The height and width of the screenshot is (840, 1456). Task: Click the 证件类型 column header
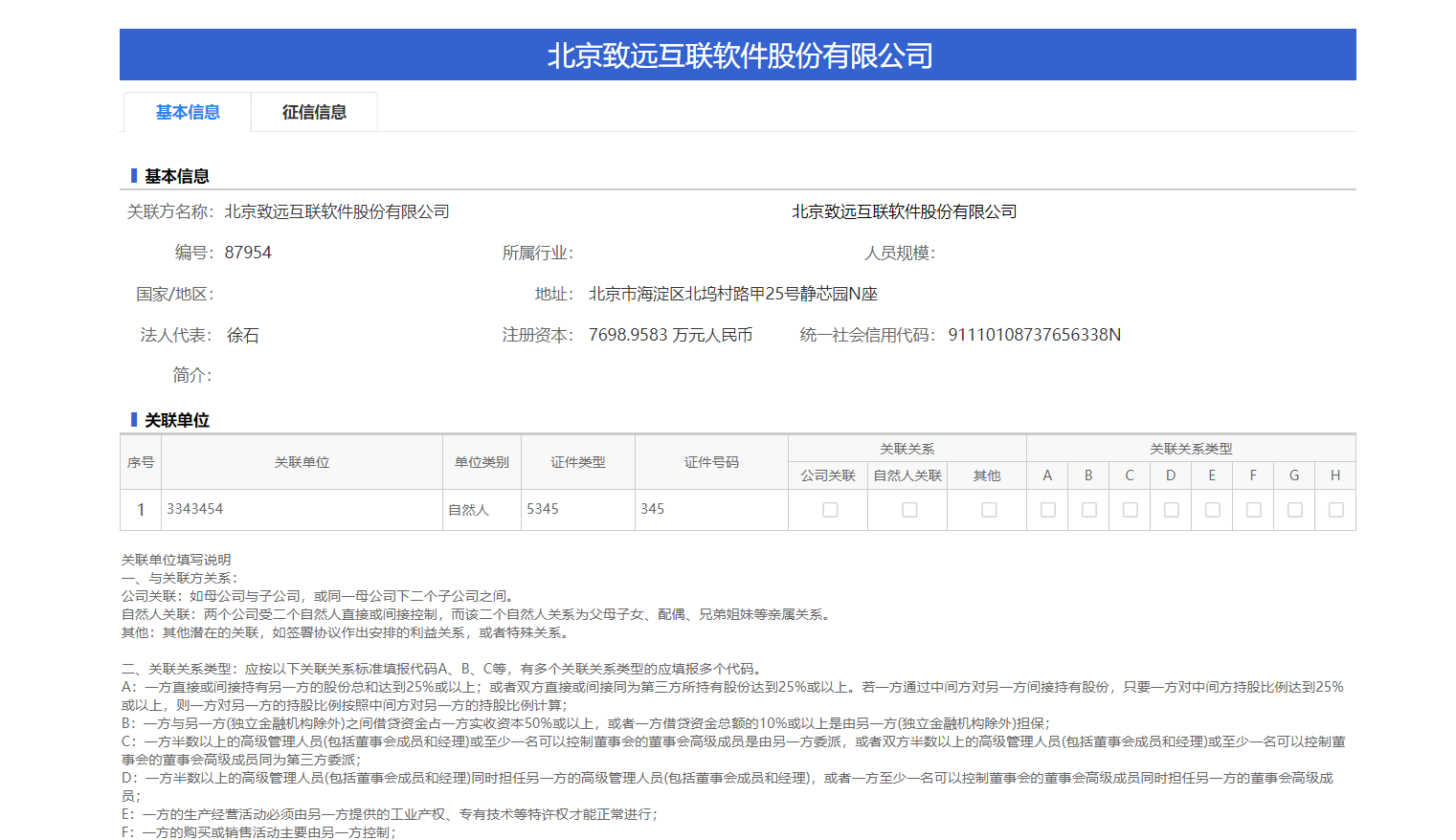click(578, 462)
